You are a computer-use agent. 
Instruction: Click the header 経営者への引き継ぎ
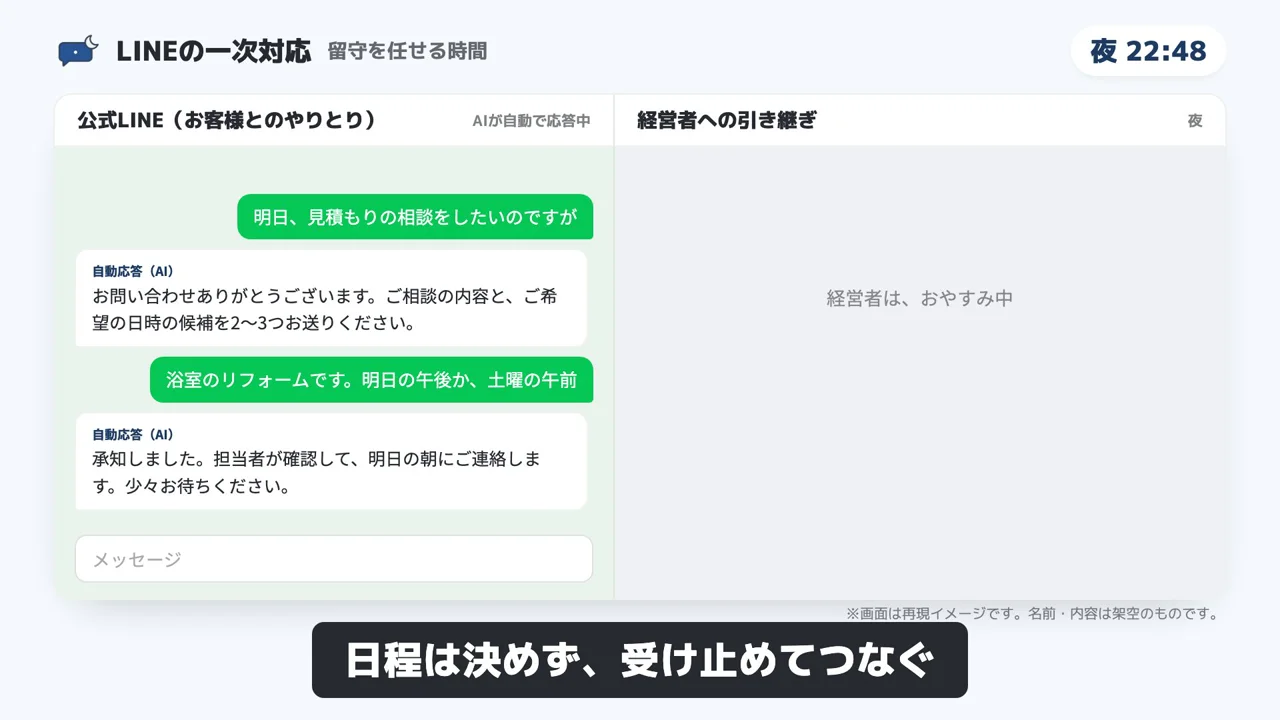[x=727, y=120]
